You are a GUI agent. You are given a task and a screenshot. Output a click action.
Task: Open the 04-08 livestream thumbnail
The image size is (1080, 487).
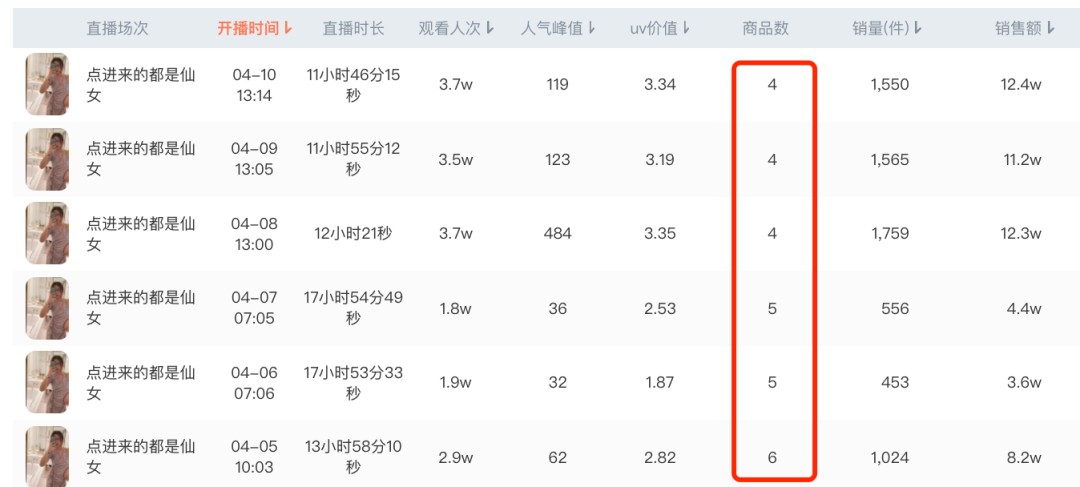48,234
